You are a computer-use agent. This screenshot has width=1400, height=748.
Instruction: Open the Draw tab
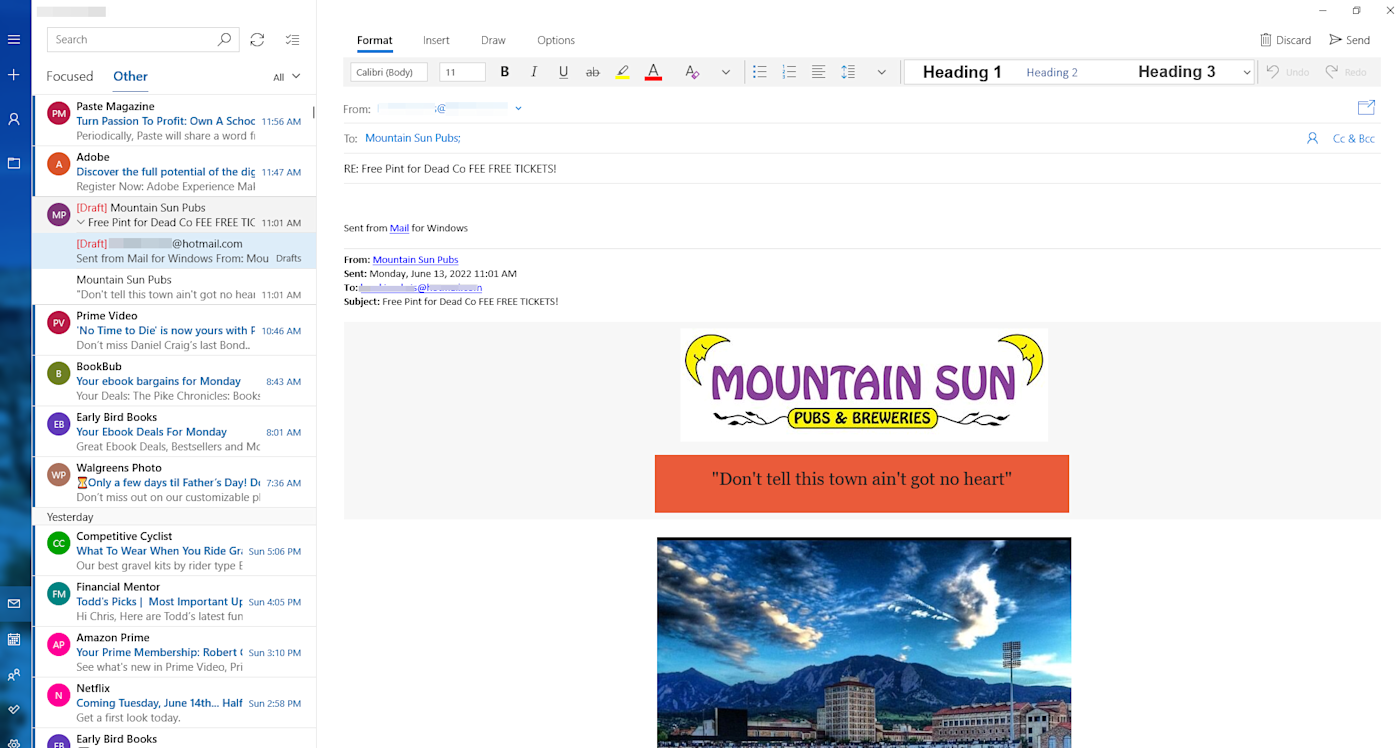tap(493, 40)
